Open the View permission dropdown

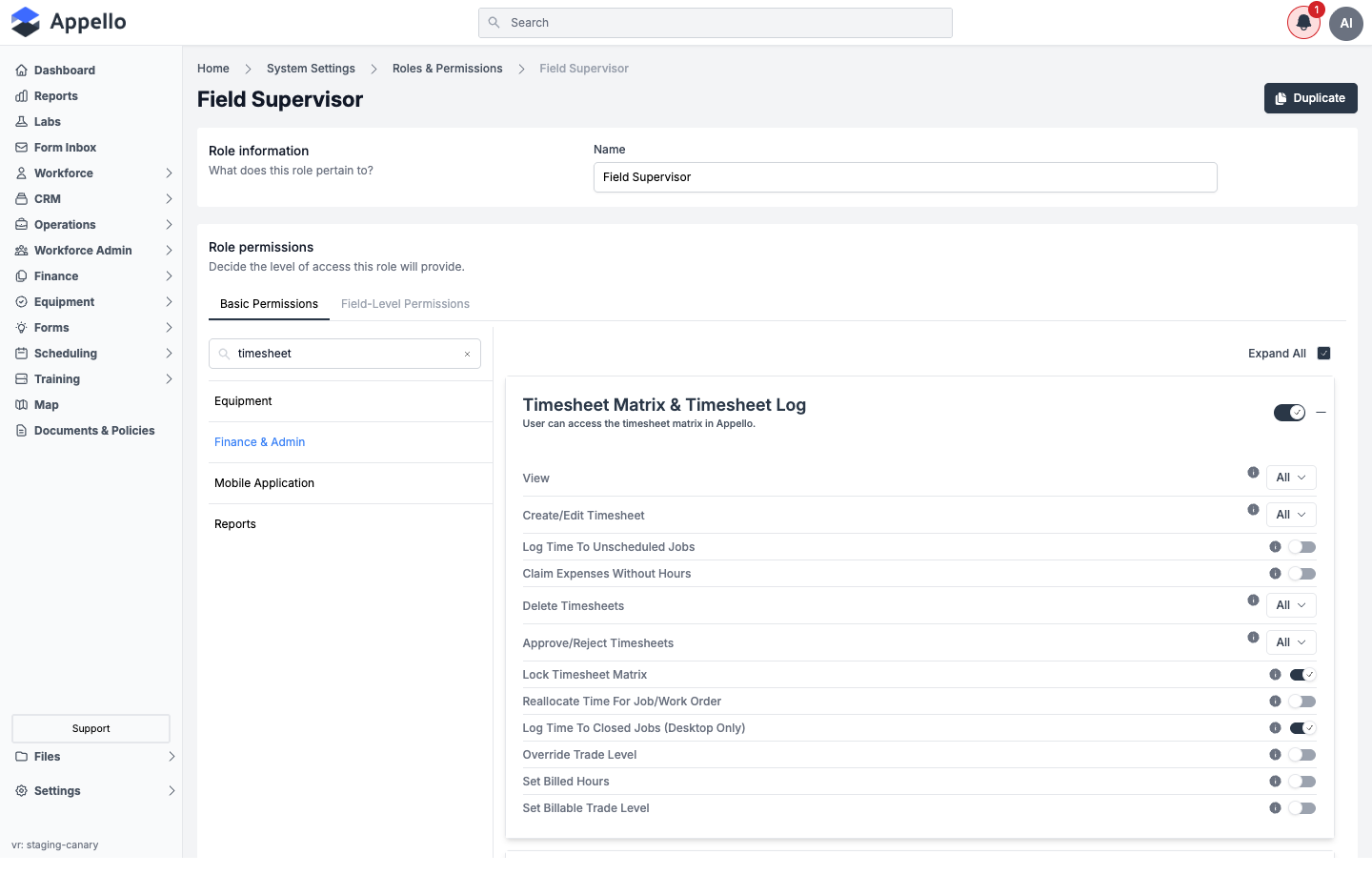coord(1291,478)
